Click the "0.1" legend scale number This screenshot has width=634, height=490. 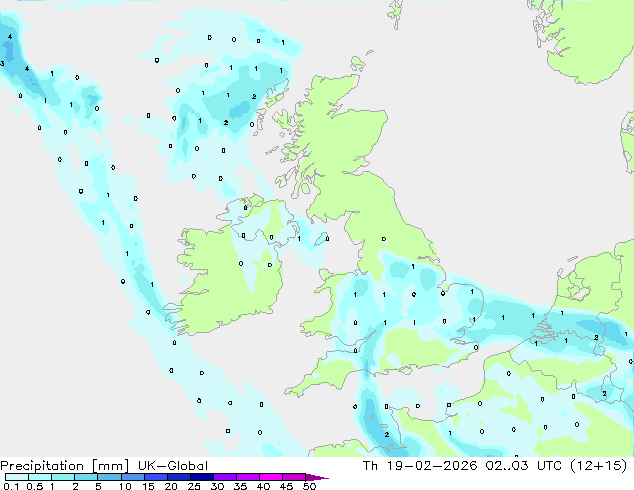click(11, 486)
